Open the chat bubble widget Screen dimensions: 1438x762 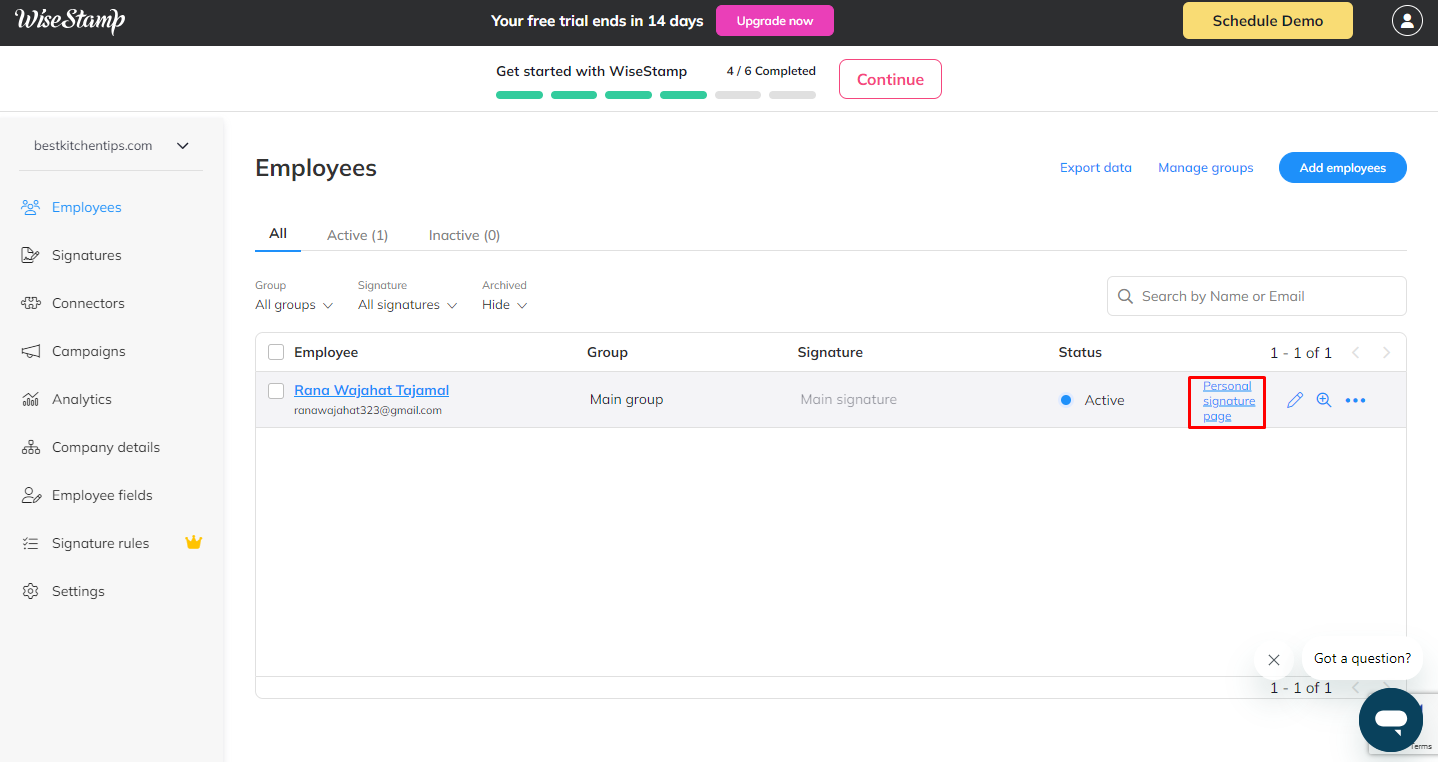(1391, 720)
